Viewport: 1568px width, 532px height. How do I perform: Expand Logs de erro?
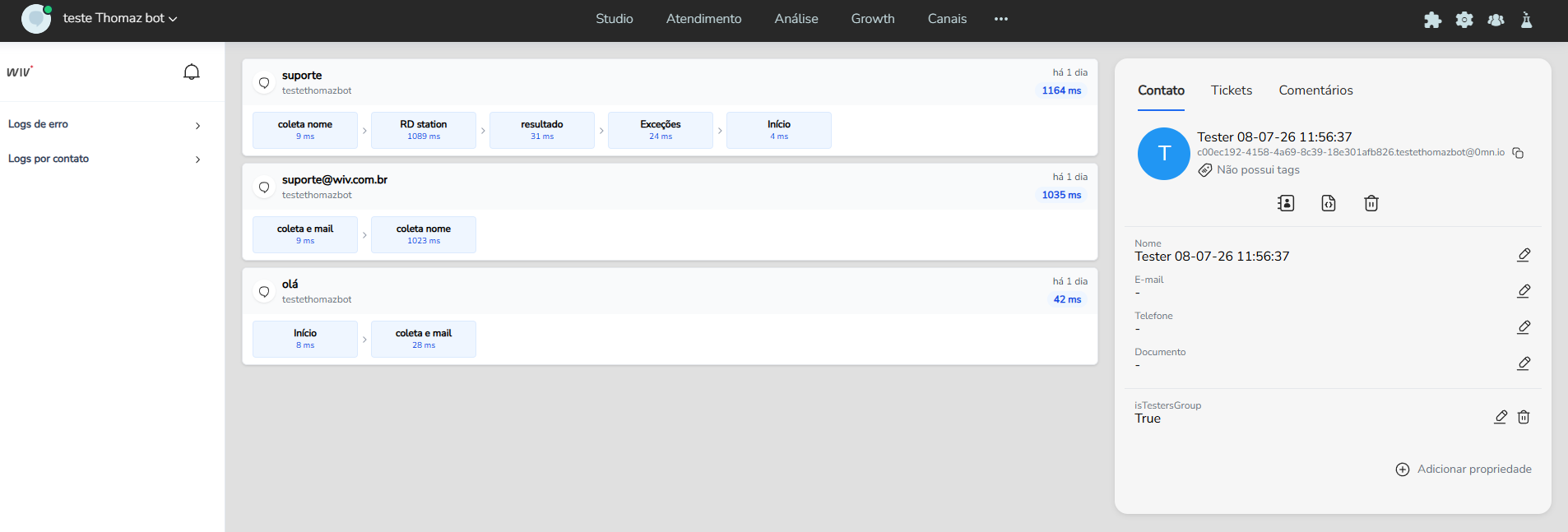(105, 125)
